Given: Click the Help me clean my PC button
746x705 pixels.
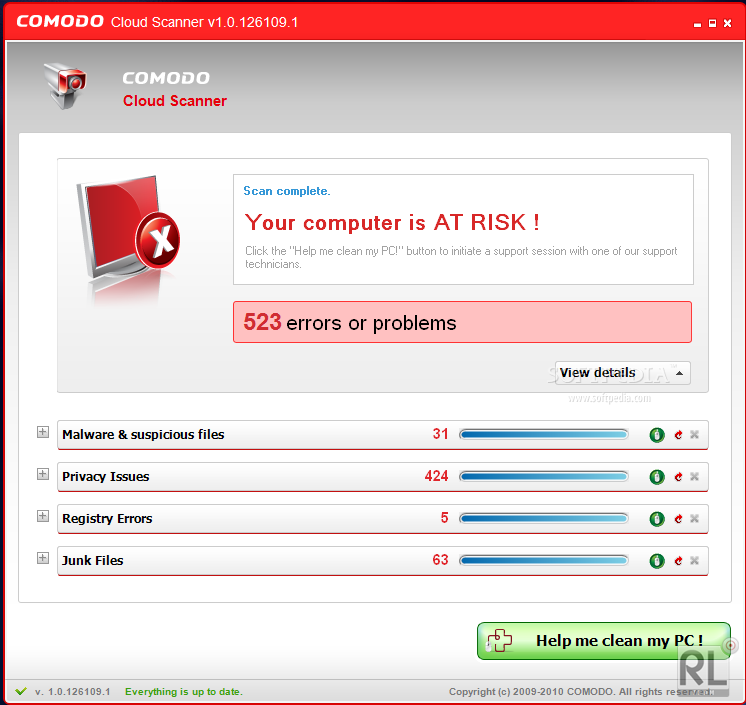Looking at the screenshot, I should tap(604, 641).
